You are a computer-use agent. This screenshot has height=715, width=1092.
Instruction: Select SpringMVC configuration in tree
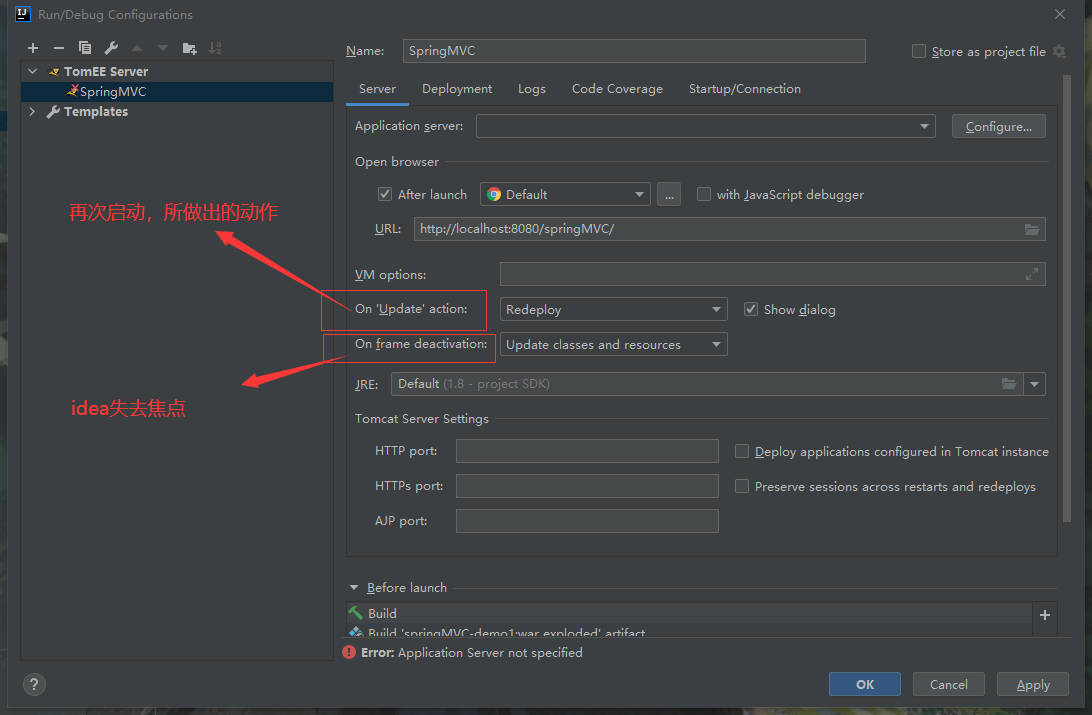pyautogui.click(x=177, y=91)
